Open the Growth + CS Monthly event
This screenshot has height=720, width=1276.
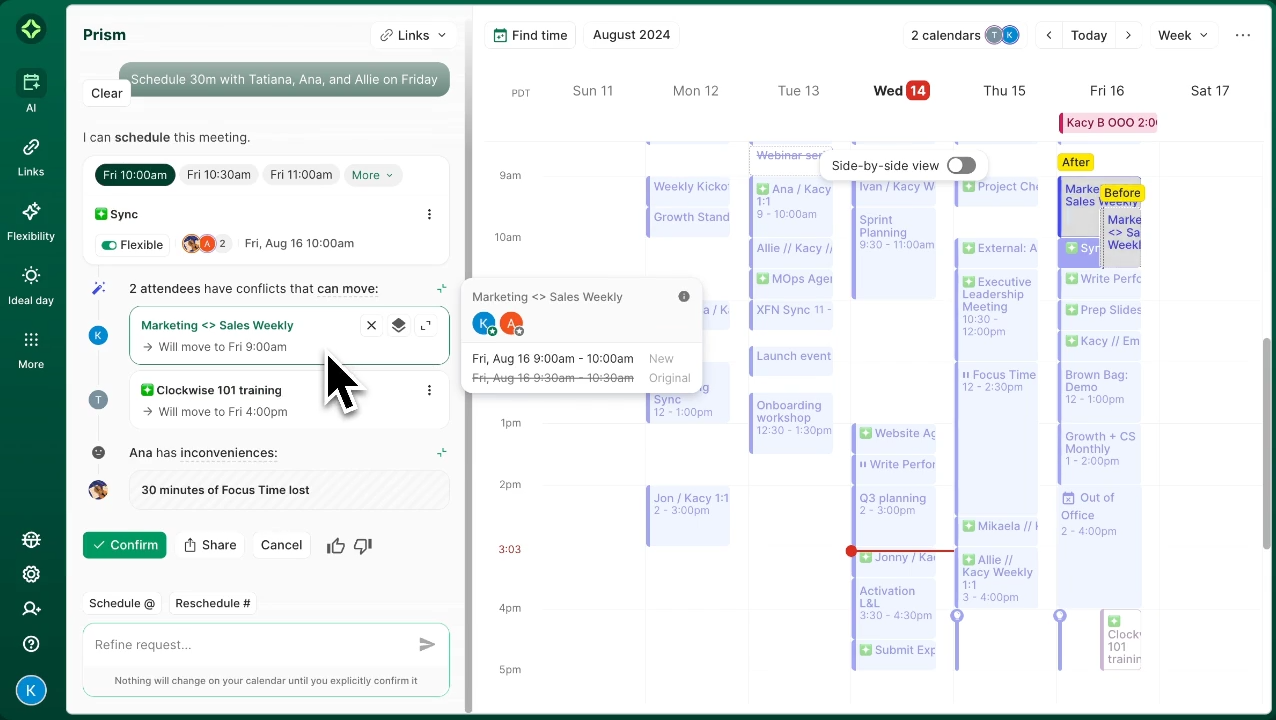point(1100,454)
